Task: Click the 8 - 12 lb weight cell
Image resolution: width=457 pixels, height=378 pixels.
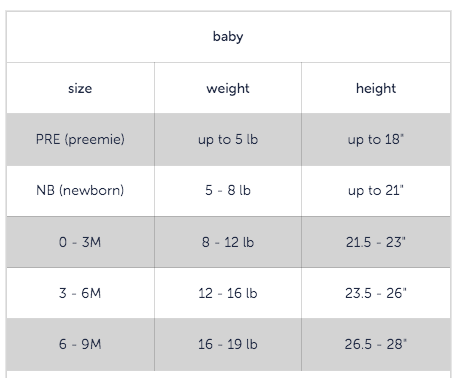Action: click(228, 242)
